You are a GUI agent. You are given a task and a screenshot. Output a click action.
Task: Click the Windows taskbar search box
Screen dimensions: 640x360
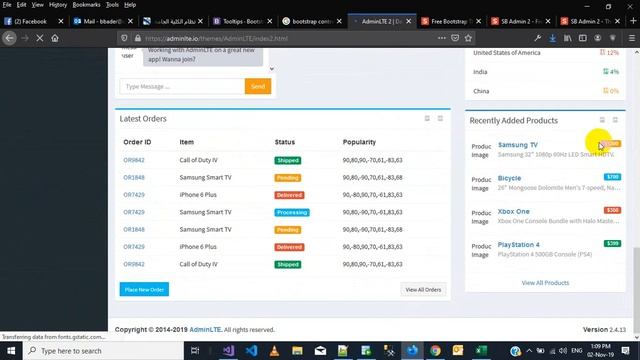(x=103, y=351)
